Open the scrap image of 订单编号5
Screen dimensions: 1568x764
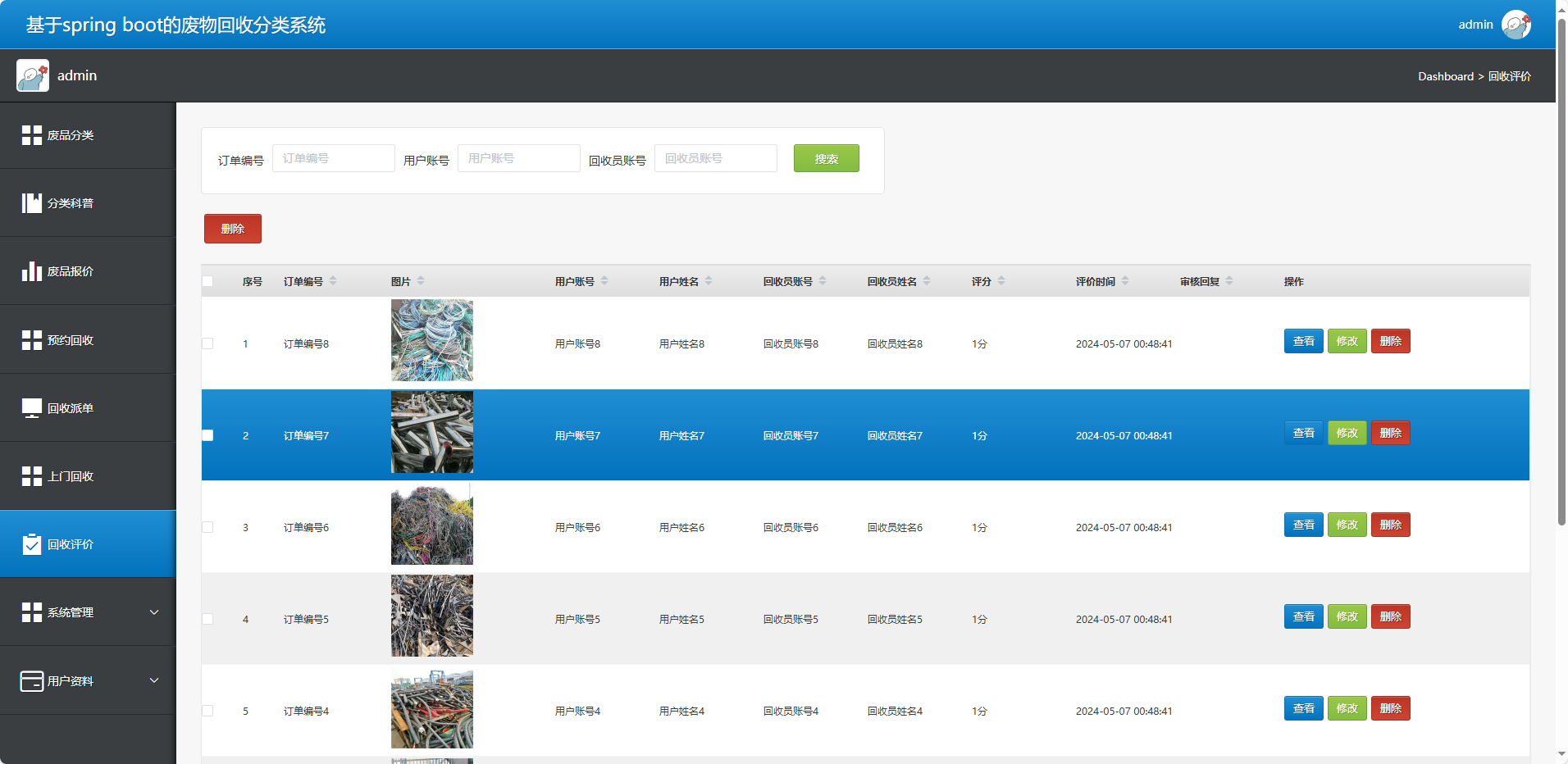tap(432, 616)
